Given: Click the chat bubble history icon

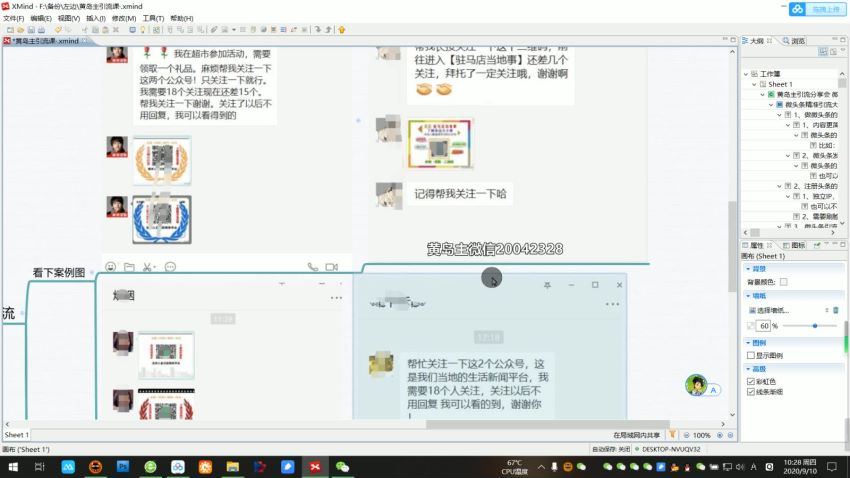Looking at the screenshot, I should (x=170, y=267).
